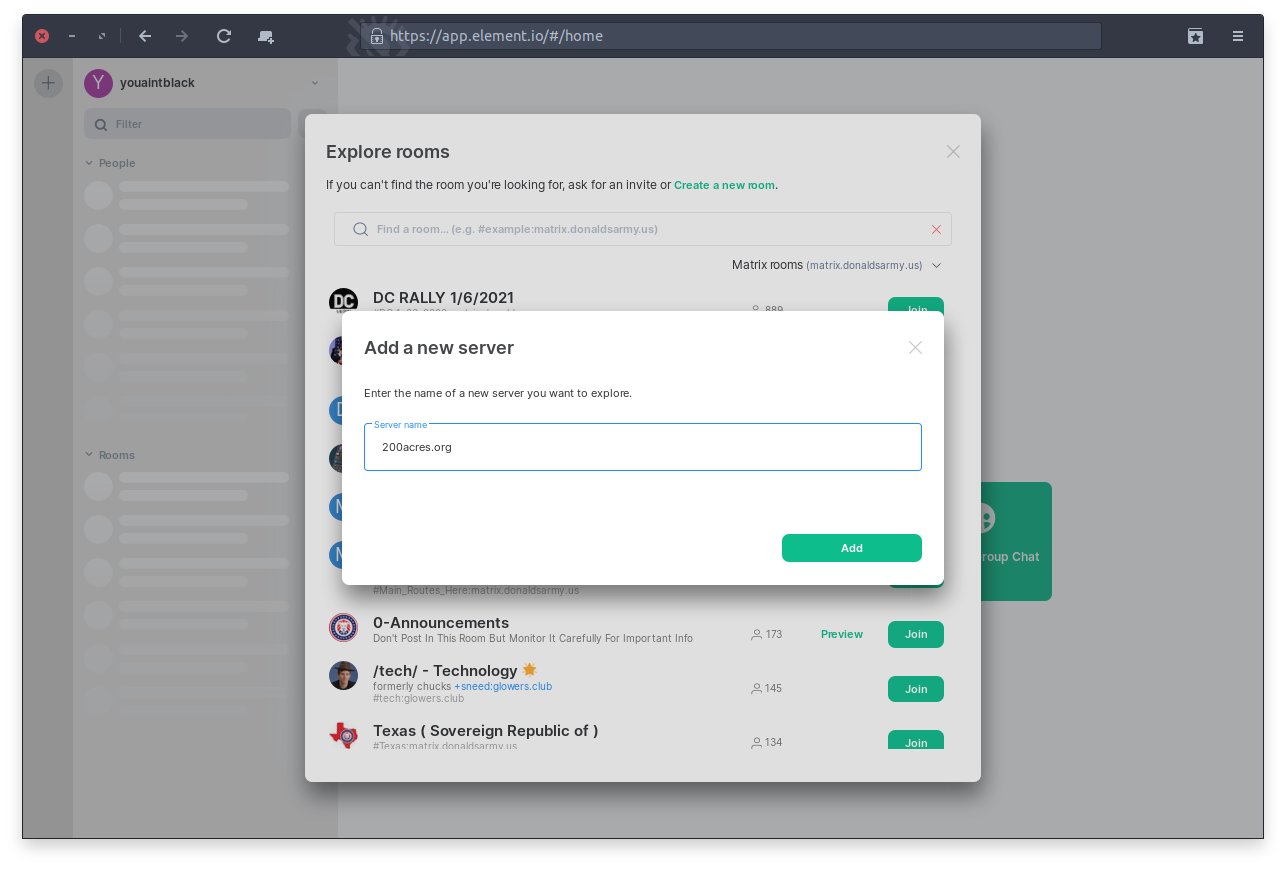The width and height of the screenshot is (1286, 869).
Task: Preview the 0-Announcements room
Action: coord(841,634)
